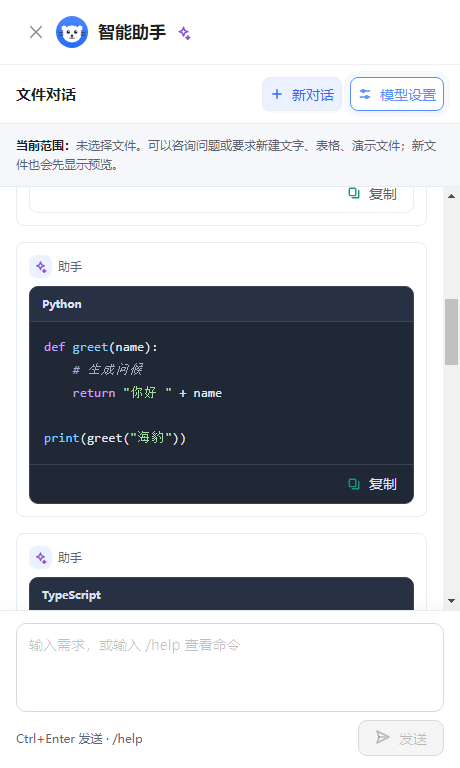Open 模型设置
Screen dimensions: 460x768
tap(397, 94)
